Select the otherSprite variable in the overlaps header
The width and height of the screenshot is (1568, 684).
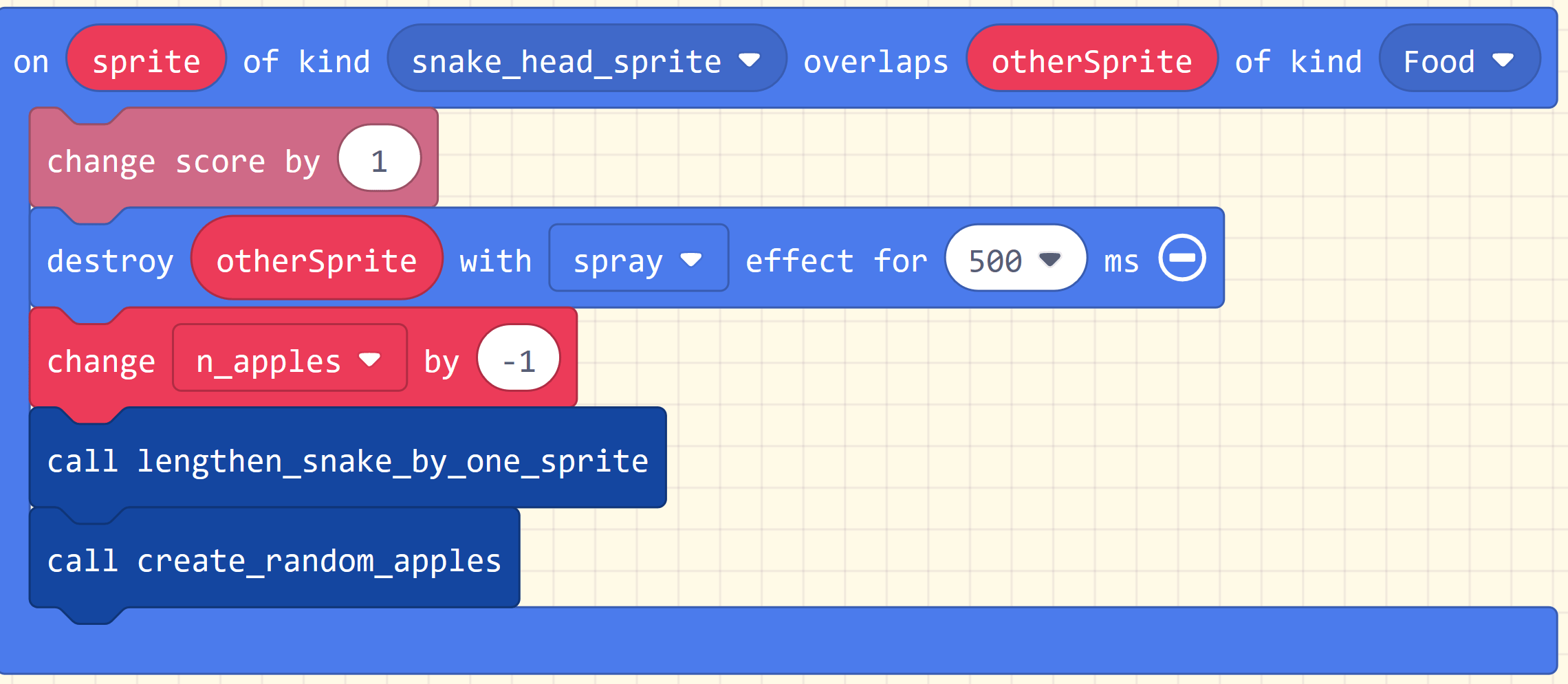(1092, 58)
